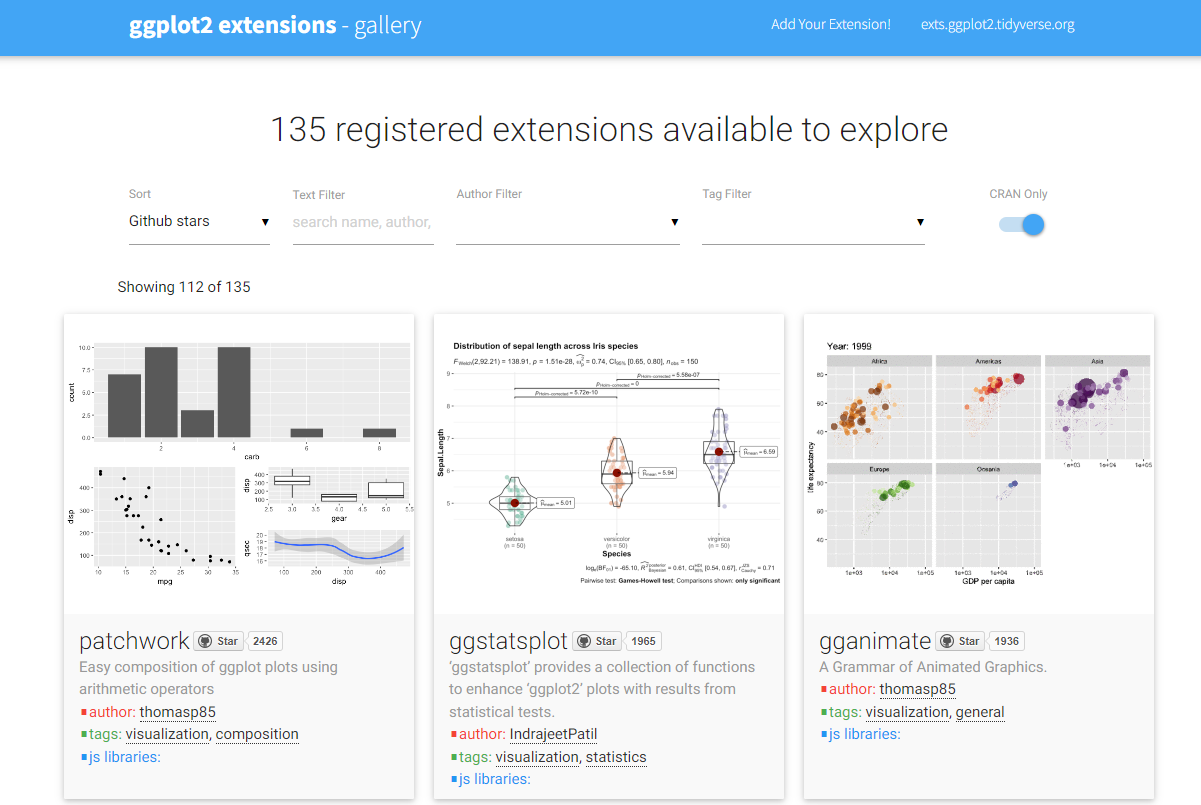Click the GitHub Star button for patchwork
Viewport: 1201px width, 805px height.
tap(219, 641)
